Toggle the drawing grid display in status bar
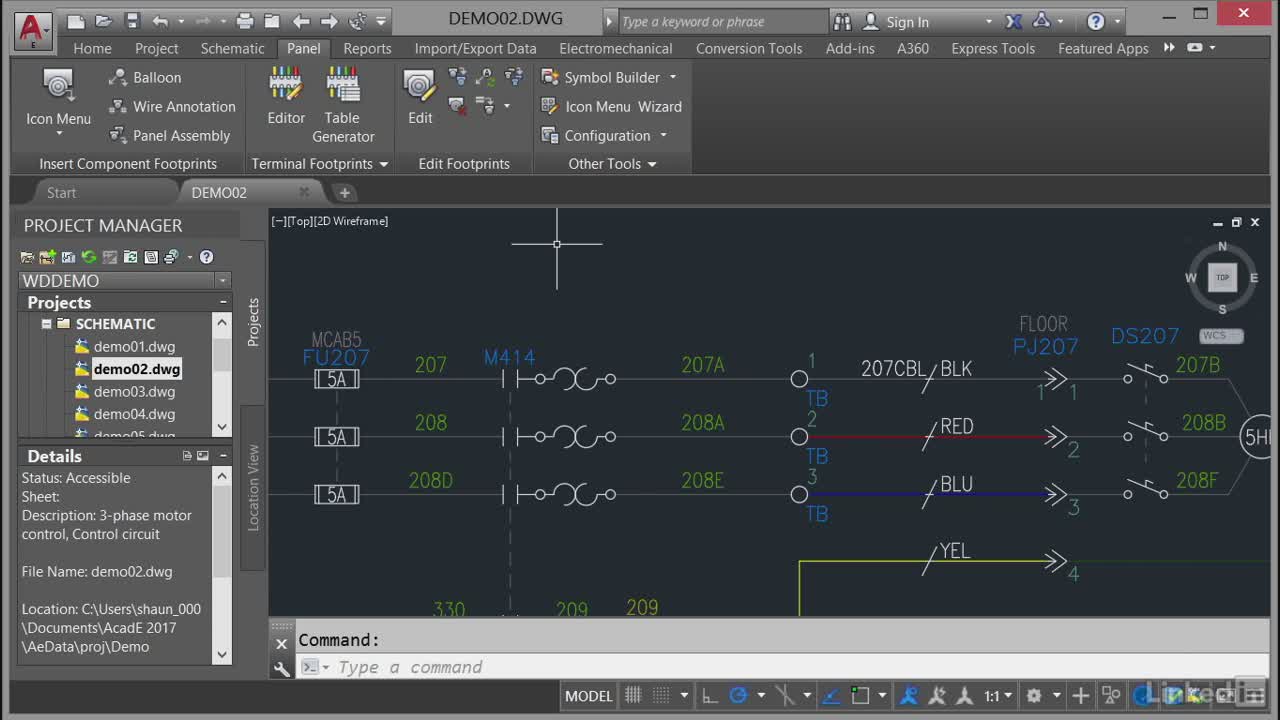 [x=633, y=695]
